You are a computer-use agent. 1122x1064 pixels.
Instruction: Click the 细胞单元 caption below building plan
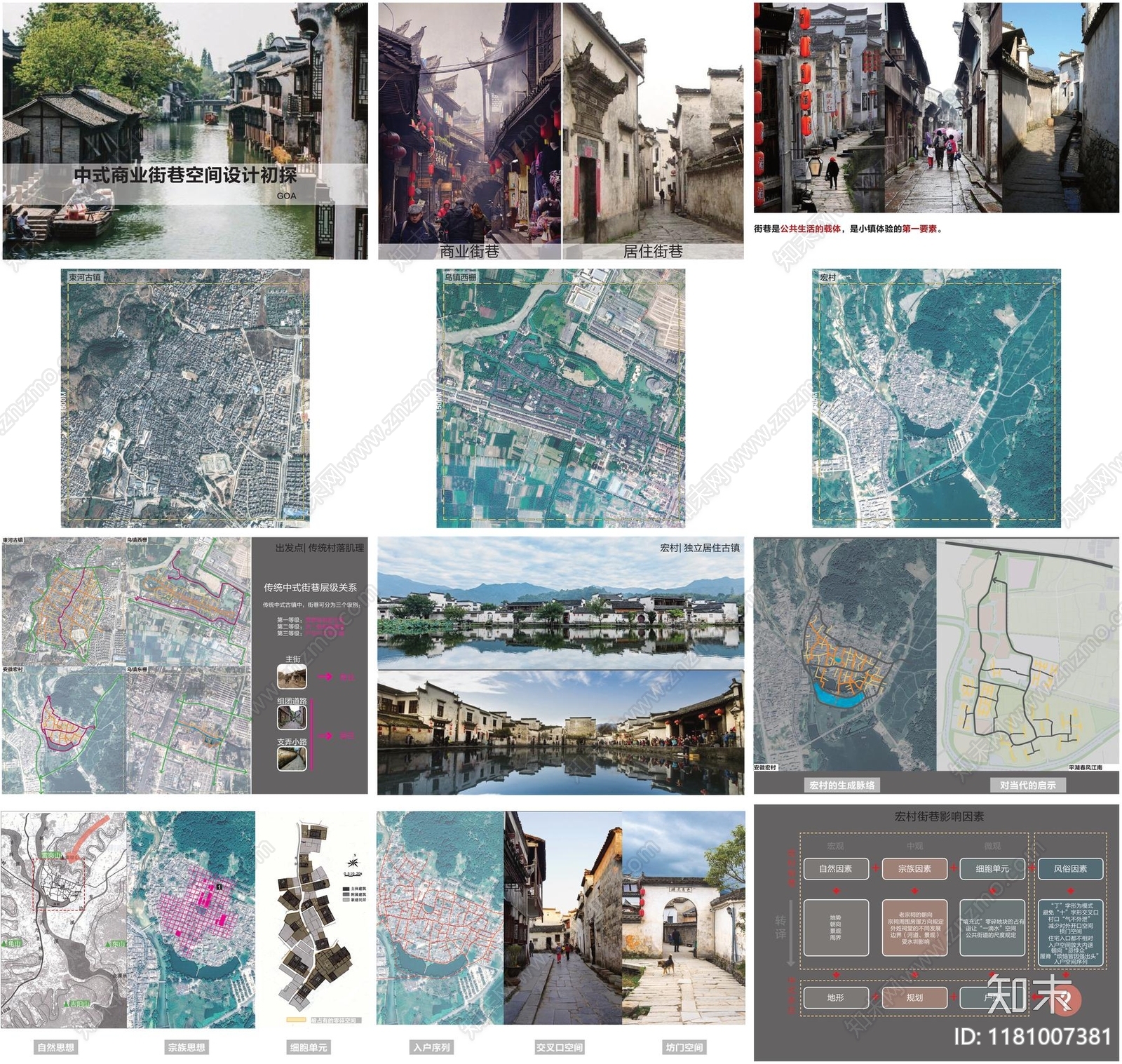(x=309, y=1047)
